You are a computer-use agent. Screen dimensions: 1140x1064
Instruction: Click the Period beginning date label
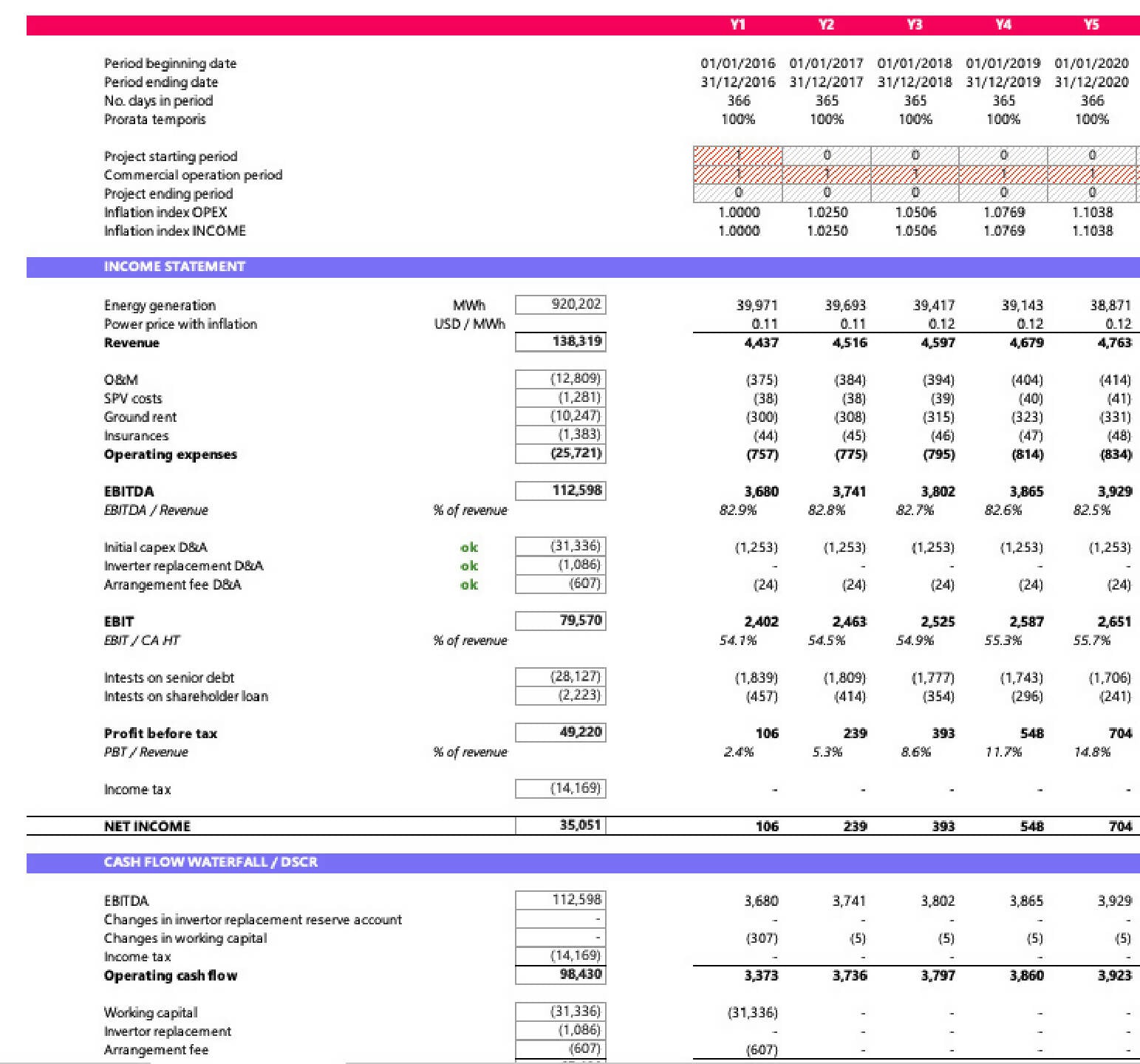pos(170,64)
